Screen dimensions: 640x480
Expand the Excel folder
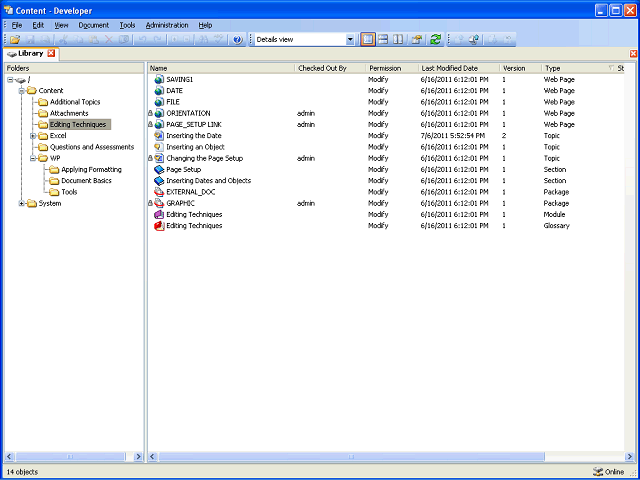pos(33,136)
